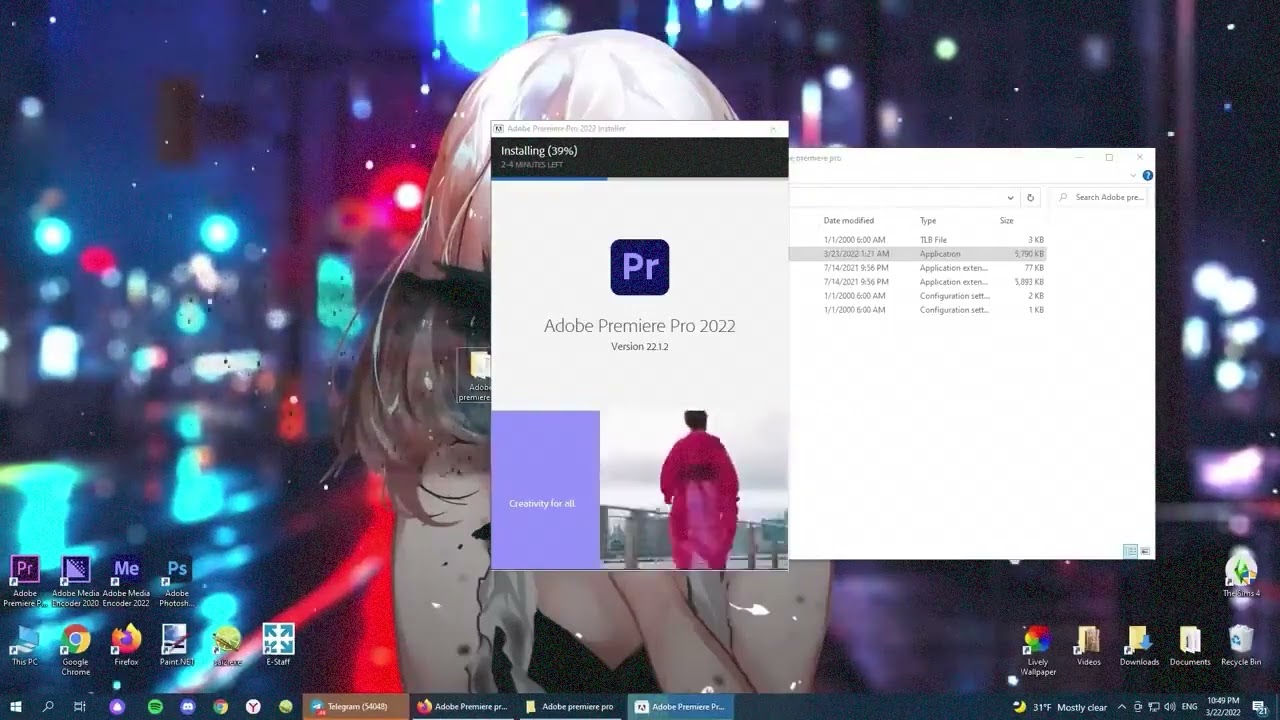Open Lively Wallpaper desktop shortcut
This screenshot has width=1280, height=720.
click(x=1038, y=650)
